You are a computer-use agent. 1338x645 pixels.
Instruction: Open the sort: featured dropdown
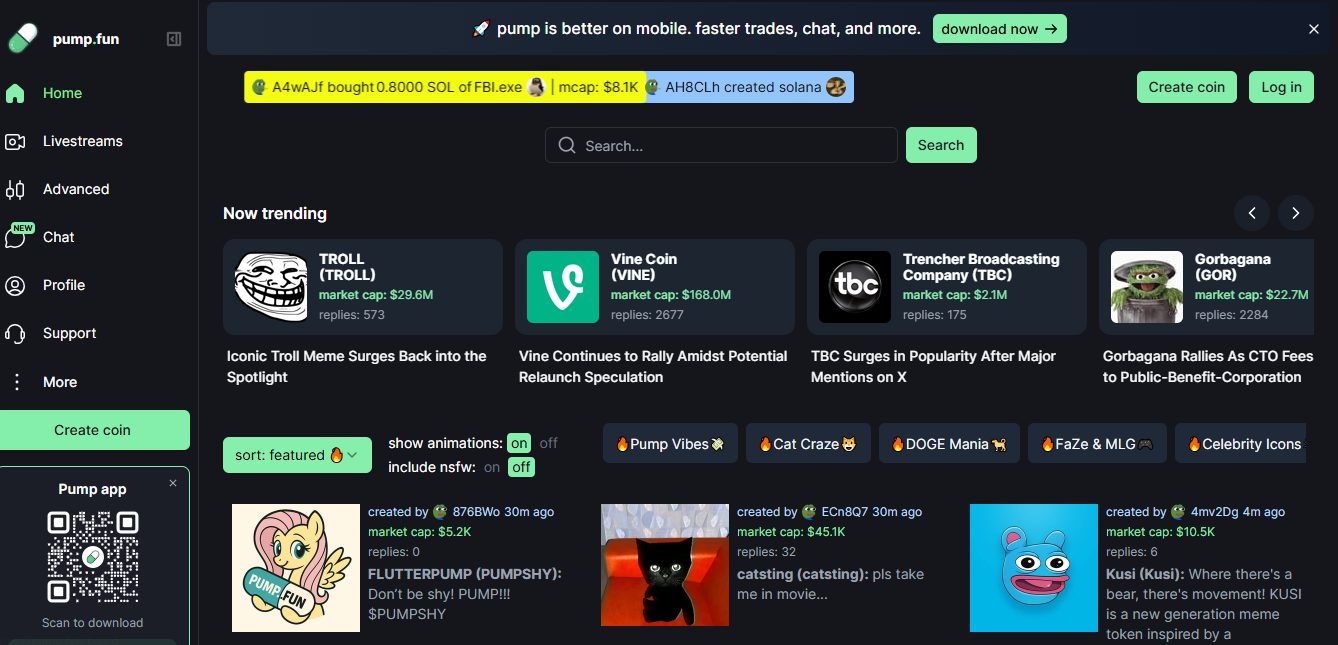pos(297,455)
